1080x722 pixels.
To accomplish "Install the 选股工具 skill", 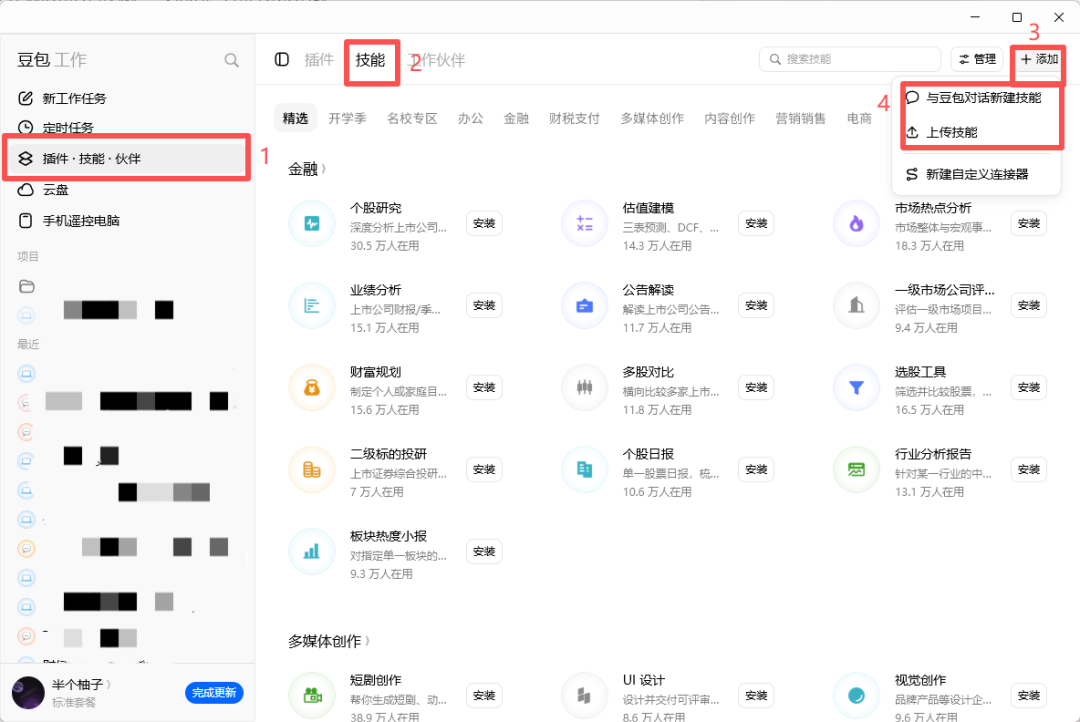I will [x=1028, y=387].
